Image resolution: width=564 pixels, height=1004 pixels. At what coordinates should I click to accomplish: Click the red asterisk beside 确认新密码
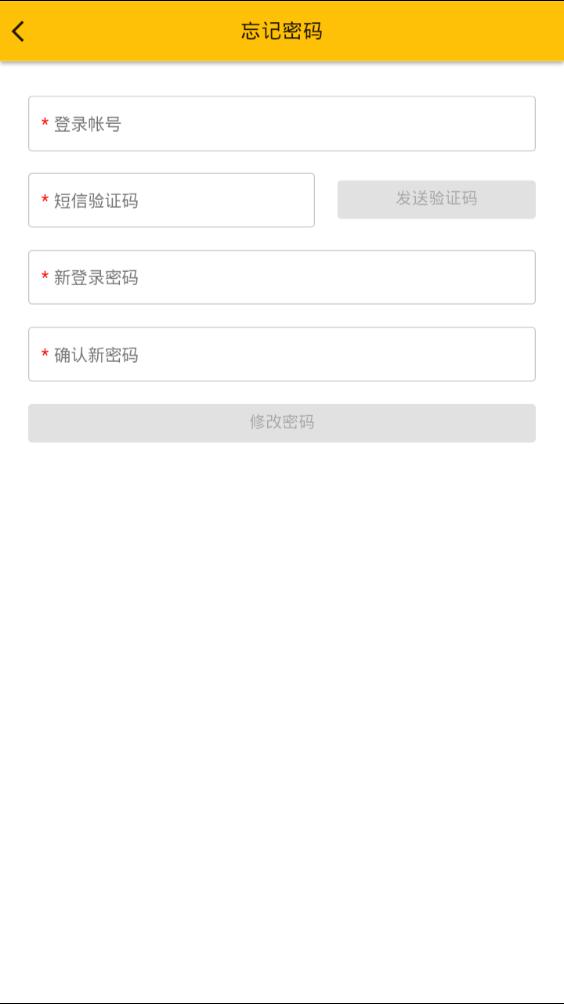click(45, 354)
